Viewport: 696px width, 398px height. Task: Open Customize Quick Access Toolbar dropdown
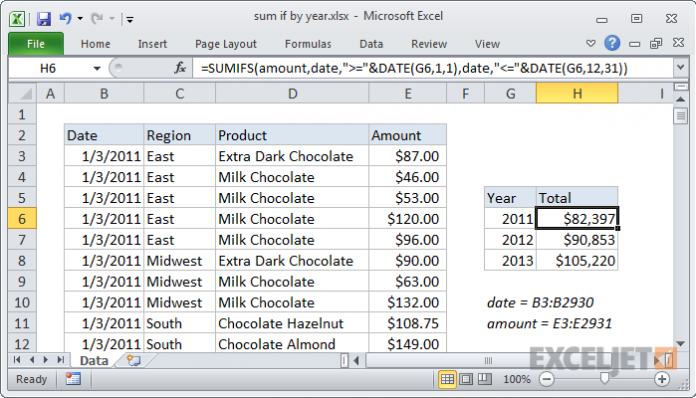click(x=130, y=19)
